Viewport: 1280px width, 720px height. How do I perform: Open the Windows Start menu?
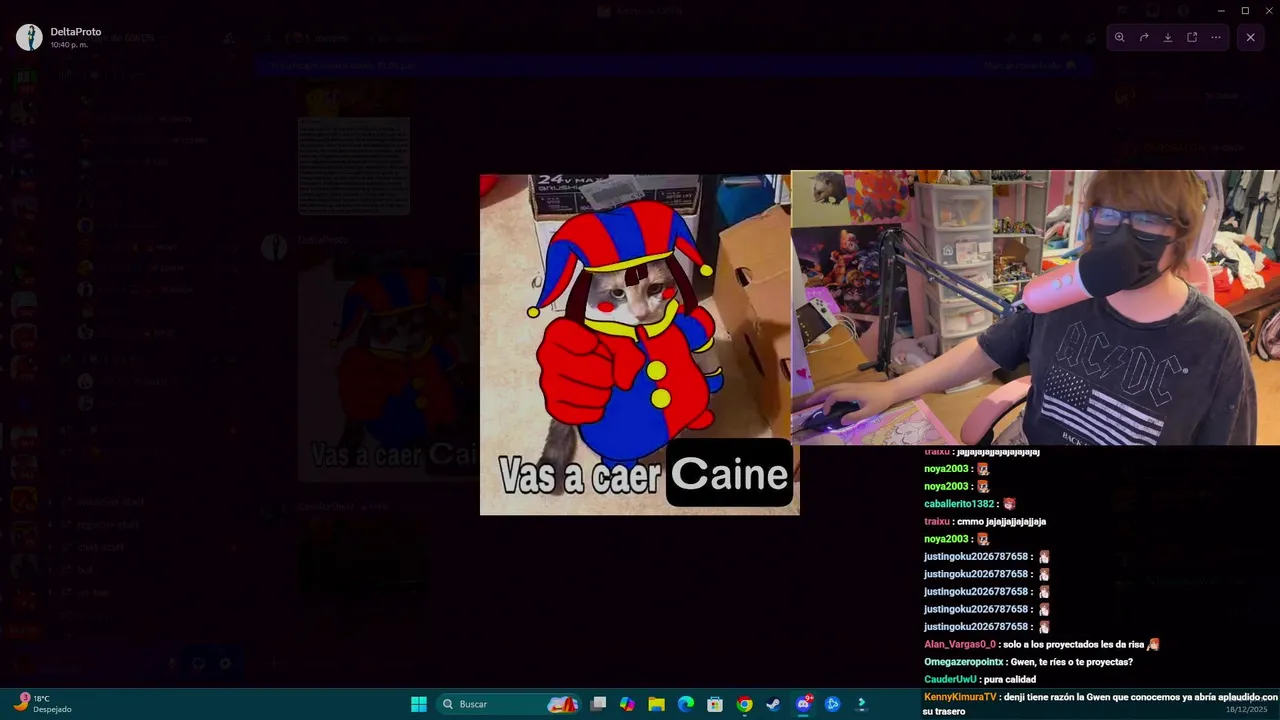419,704
